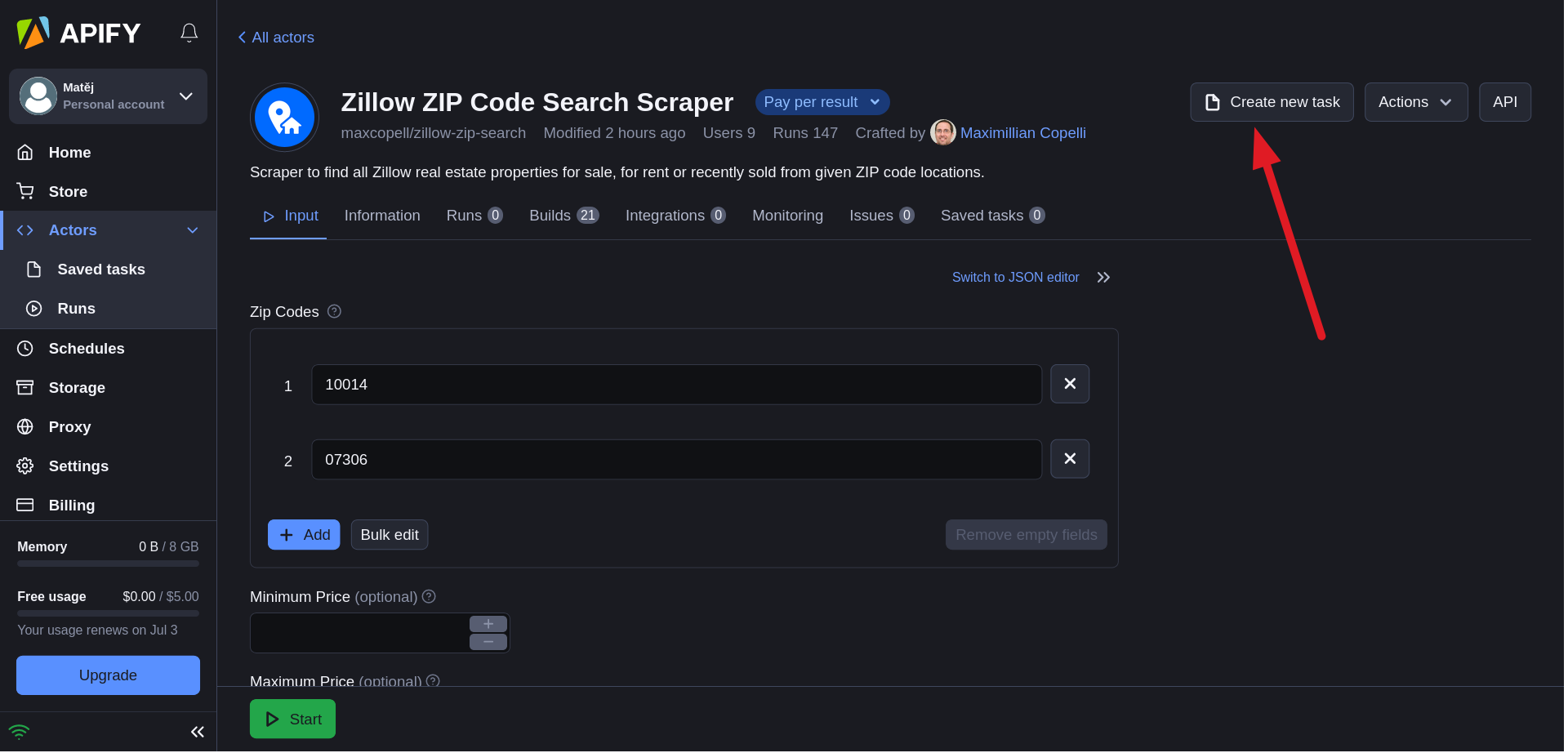Click the API button
The height and width of the screenshot is (753, 1568).
point(1505,102)
